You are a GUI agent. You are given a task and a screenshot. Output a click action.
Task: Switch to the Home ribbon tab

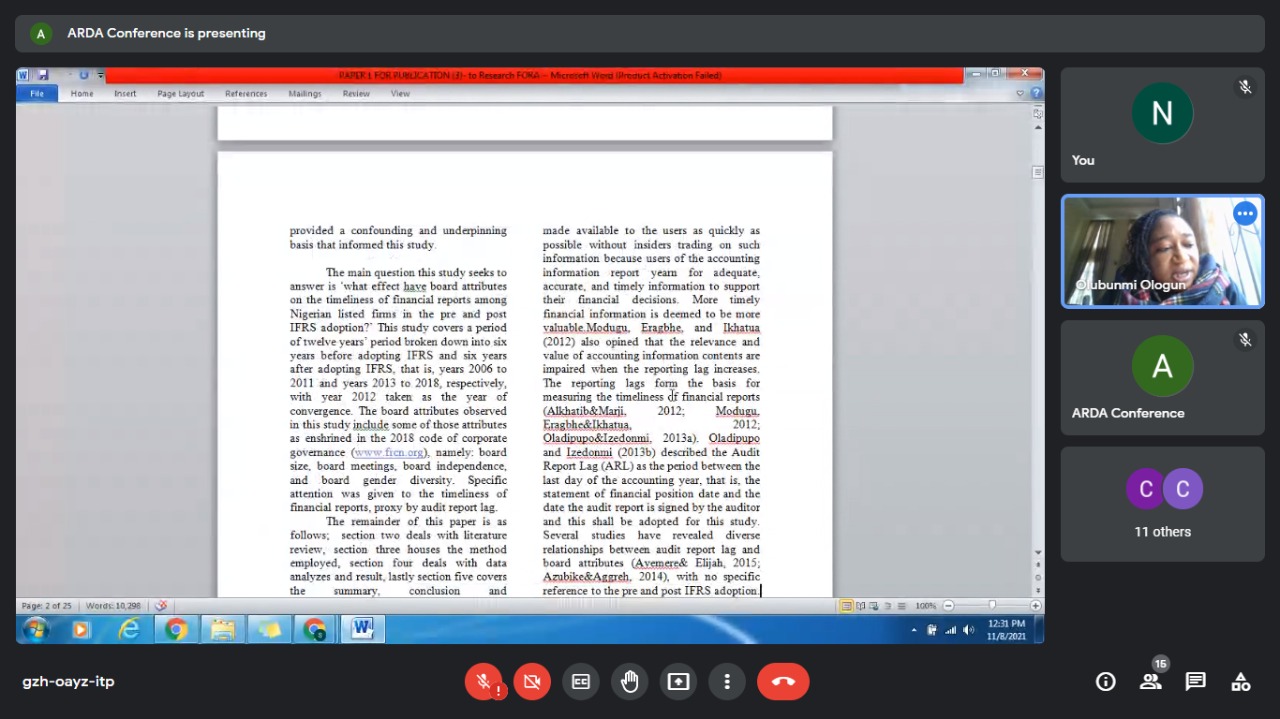pos(82,94)
